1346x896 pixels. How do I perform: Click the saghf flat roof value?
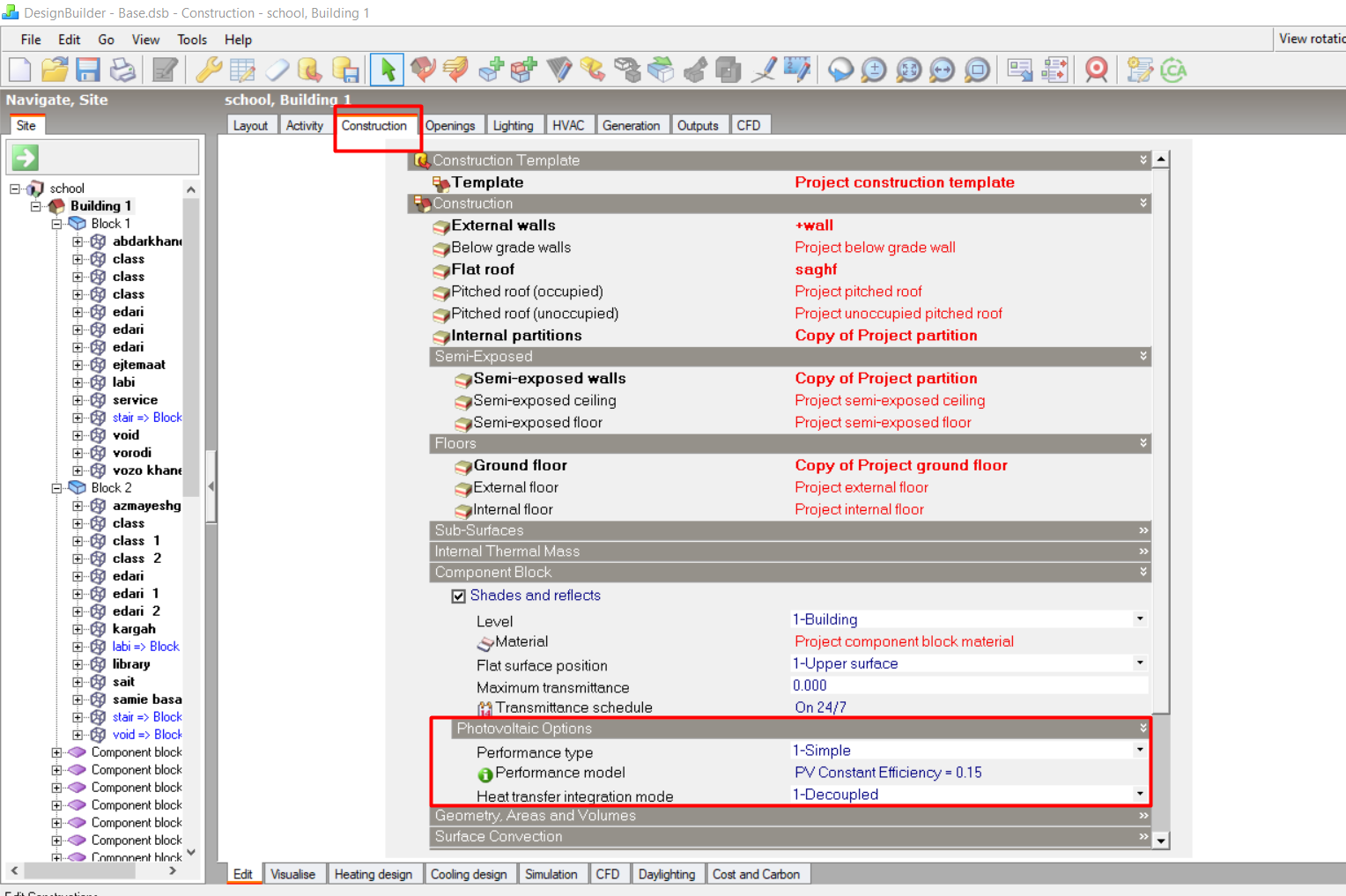pos(816,270)
